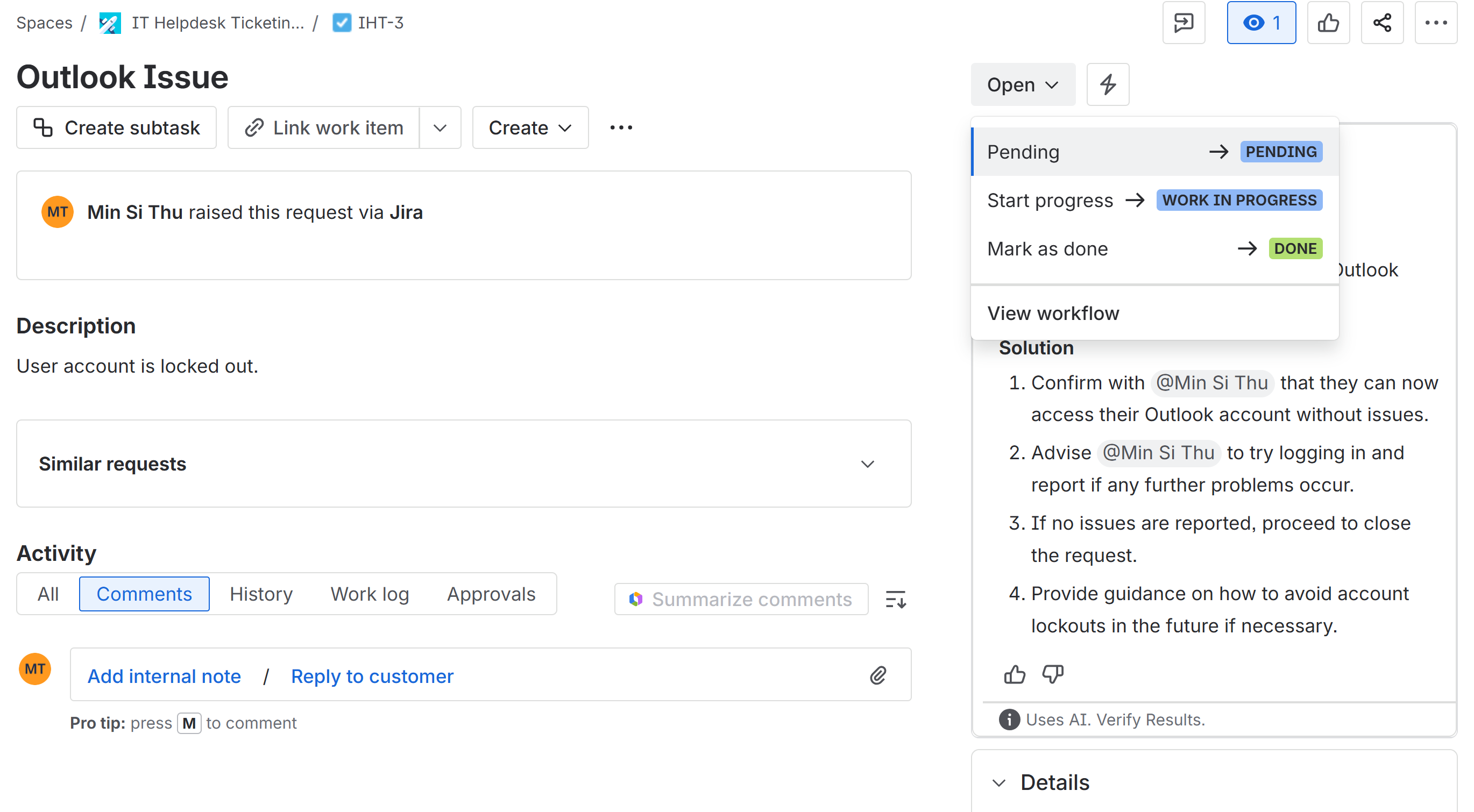Click the give feedback icon in header
1474x812 pixels.
tap(1184, 23)
